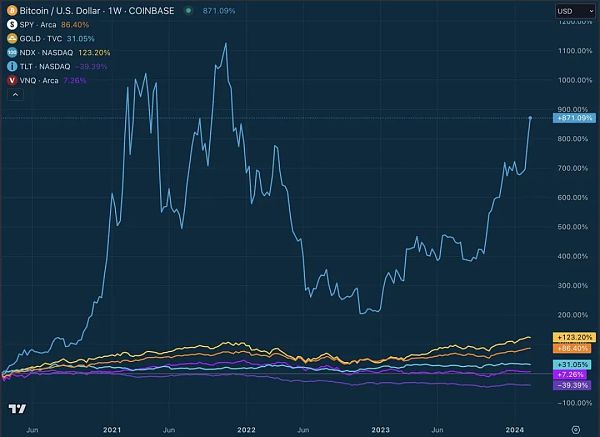Click the 2022 label on time axis

pyautogui.click(x=246, y=428)
